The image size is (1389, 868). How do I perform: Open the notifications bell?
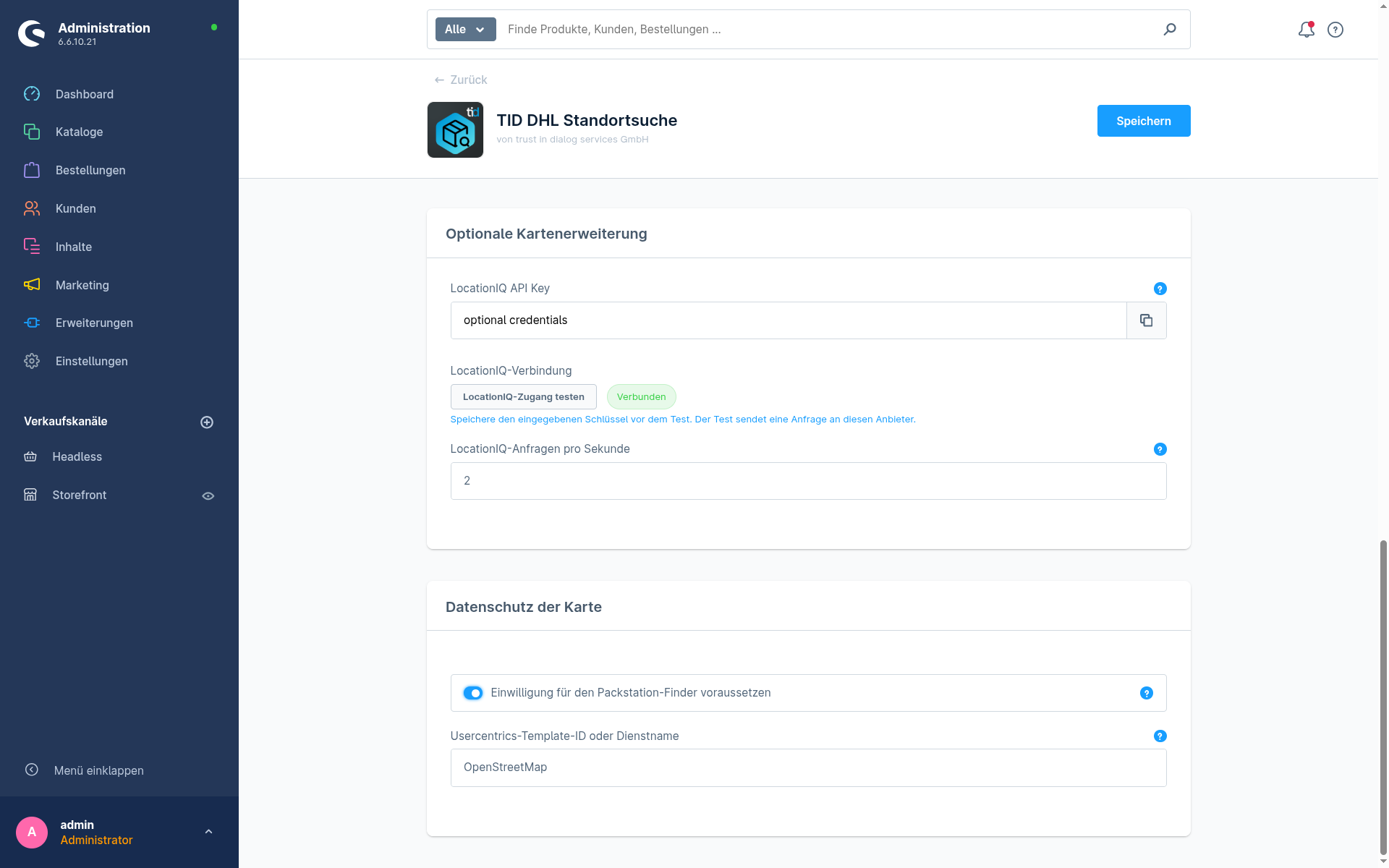(1306, 30)
